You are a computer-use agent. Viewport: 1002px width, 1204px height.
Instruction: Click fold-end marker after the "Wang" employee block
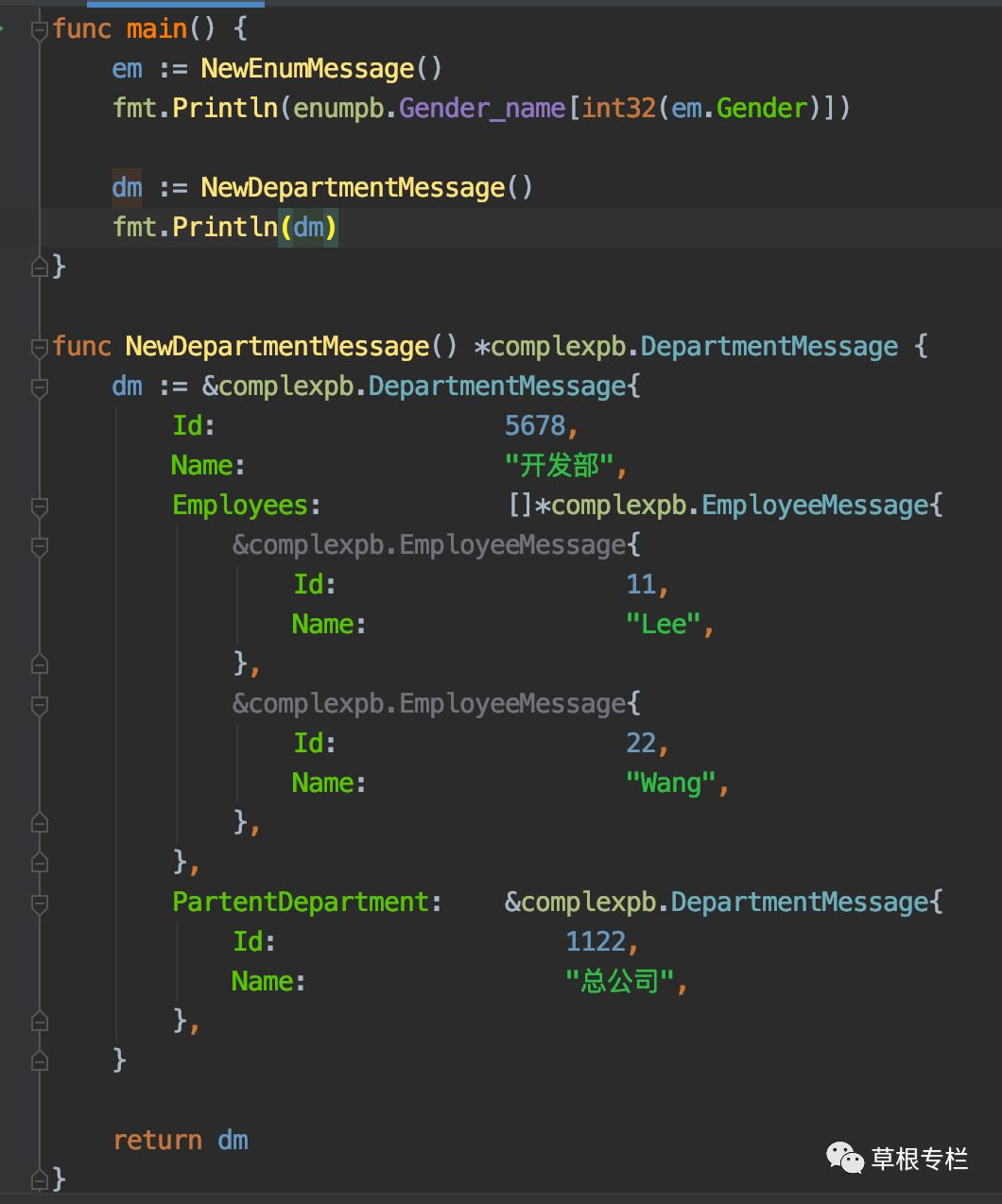click(40, 823)
